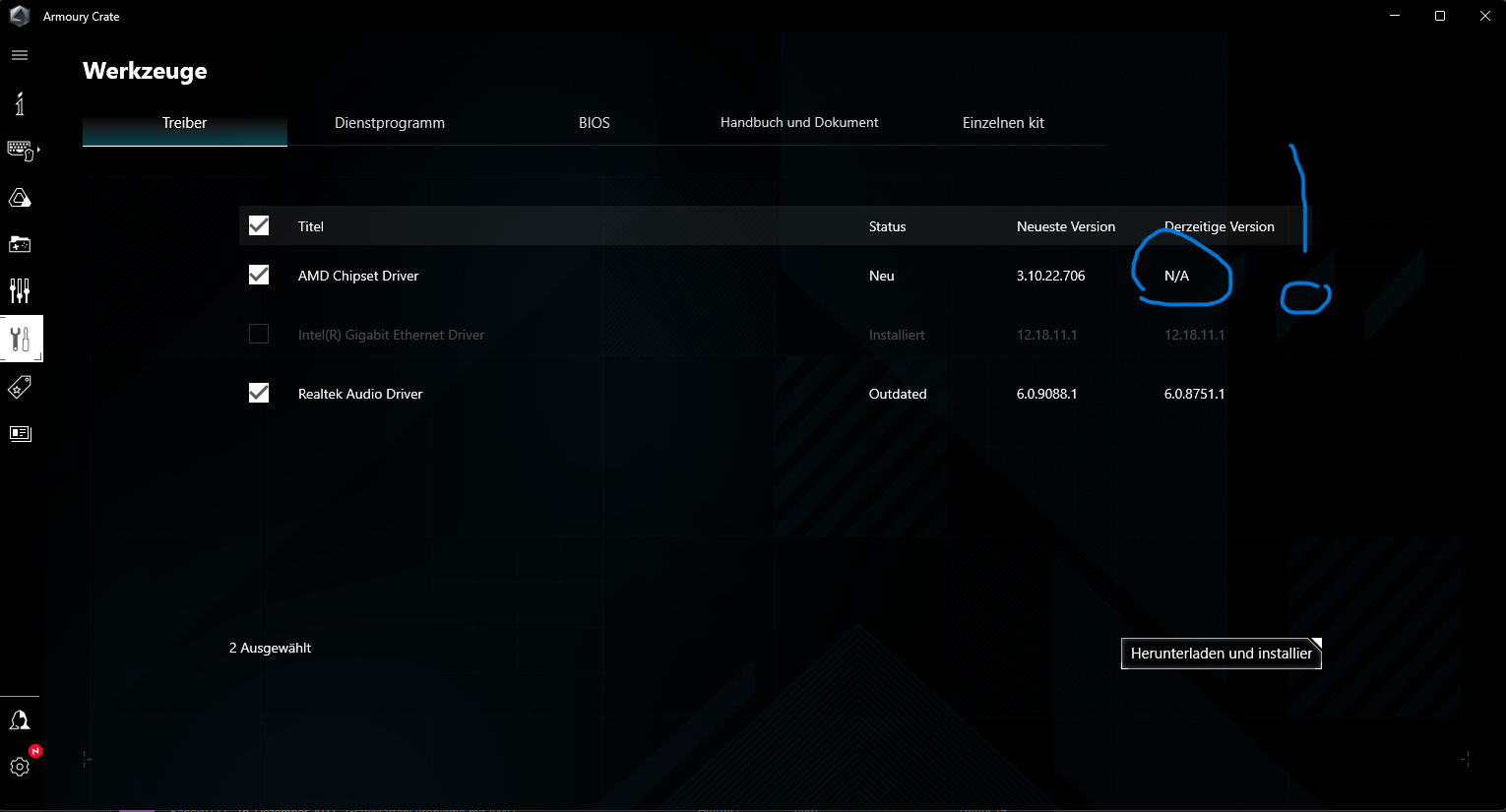The height and width of the screenshot is (812, 1506).
Task: Select the Tools wrench-screwdriver sidebar icon
Action: [21, 340]
